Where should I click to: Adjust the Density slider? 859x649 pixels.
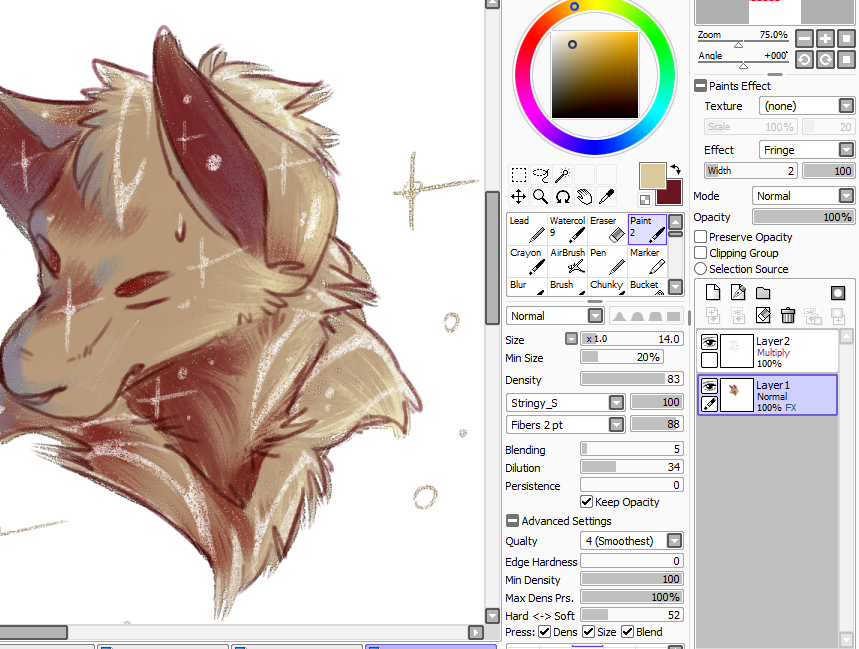pyautogui.click(x=632, y=379)
